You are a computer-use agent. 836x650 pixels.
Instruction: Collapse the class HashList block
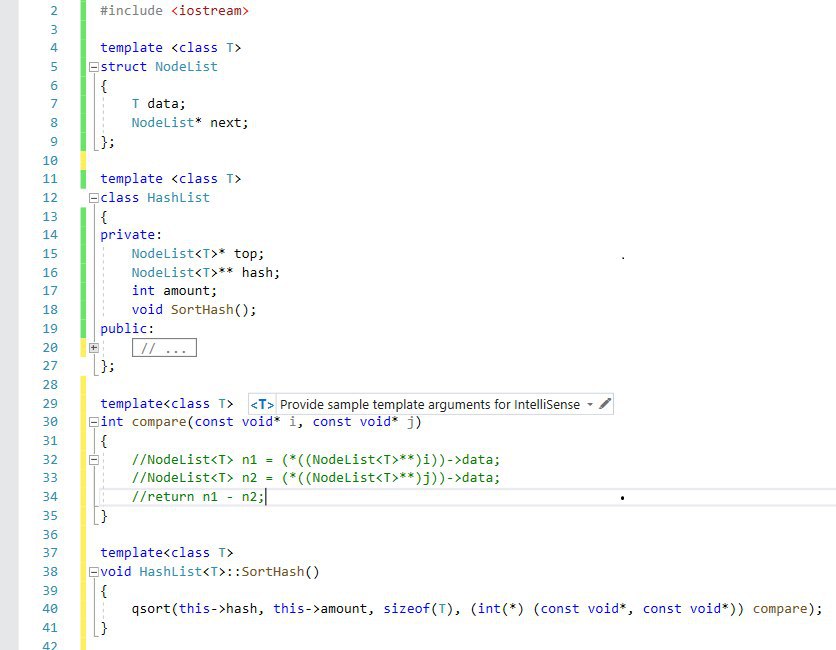[x=94, y=198]
